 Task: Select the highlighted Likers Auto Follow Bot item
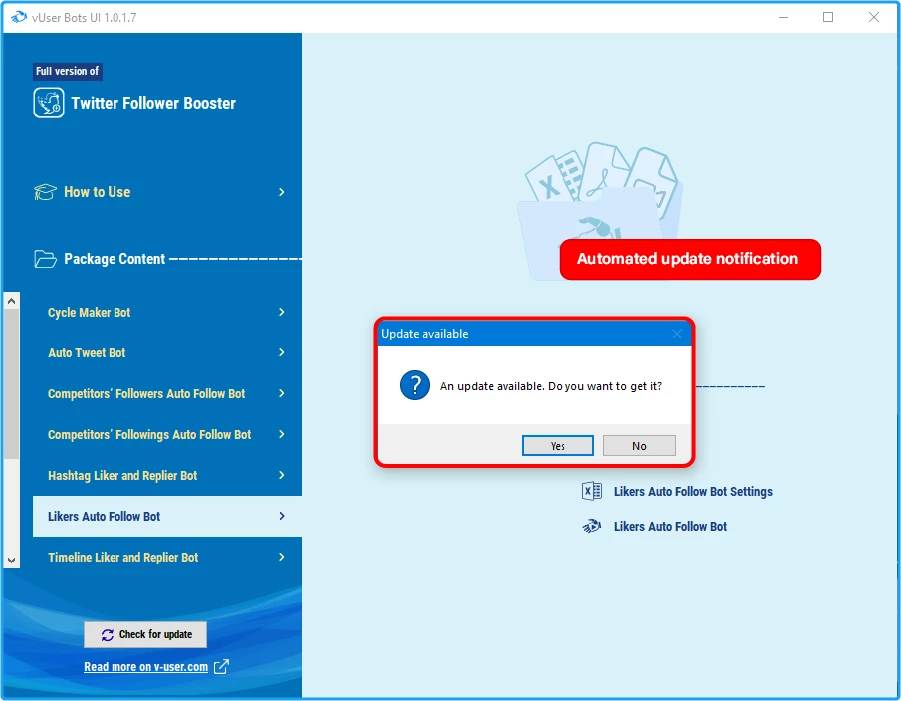point(167,516)
